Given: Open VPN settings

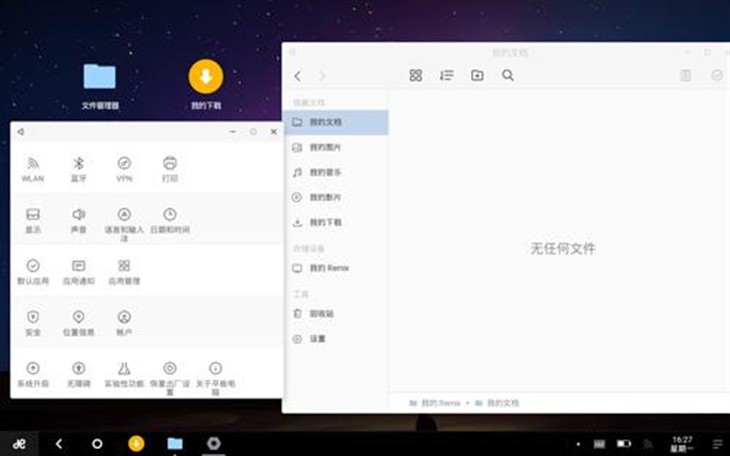Looking at the screenshot, I should pyautogui.click(x=124, y=169).
